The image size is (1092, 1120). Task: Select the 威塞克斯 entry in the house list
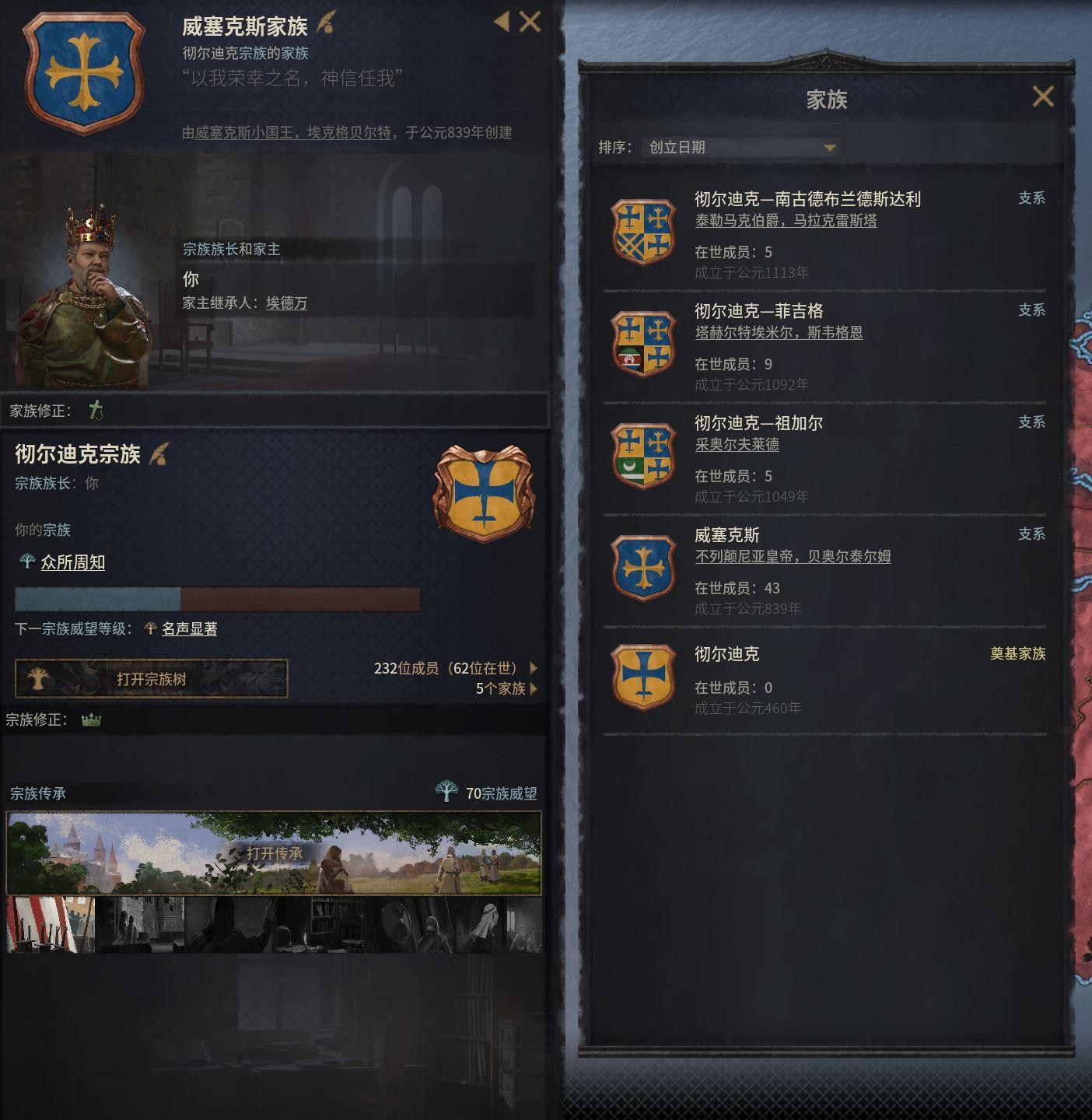pyautogui.click(x=824, y=571)
